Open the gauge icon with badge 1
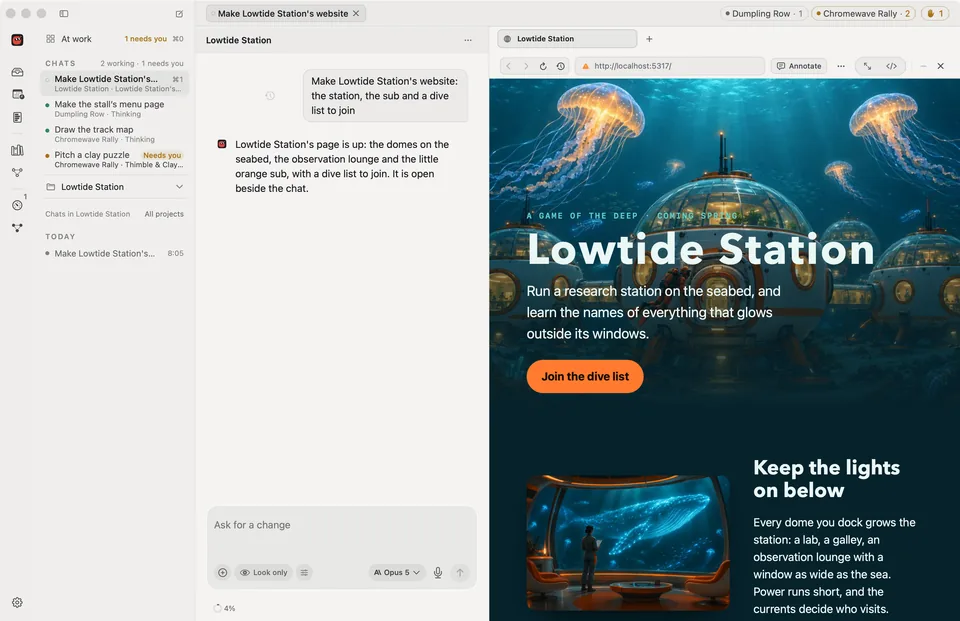Screen dimensions: 960x621 tap(17, 205)
